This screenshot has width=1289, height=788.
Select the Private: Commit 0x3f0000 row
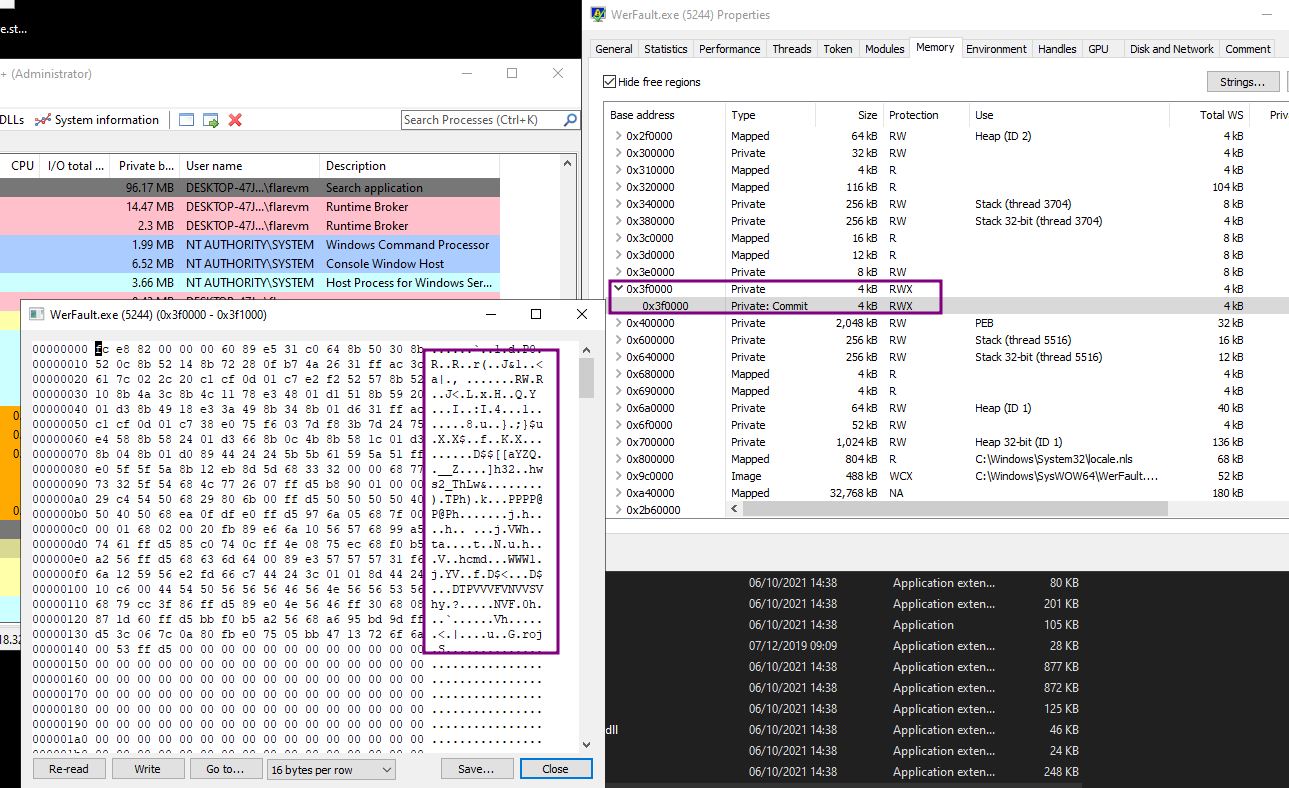coord(946,306)
